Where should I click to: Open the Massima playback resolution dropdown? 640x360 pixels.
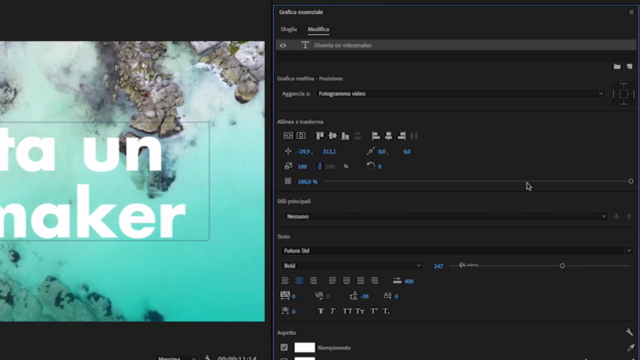coord(177,358)
